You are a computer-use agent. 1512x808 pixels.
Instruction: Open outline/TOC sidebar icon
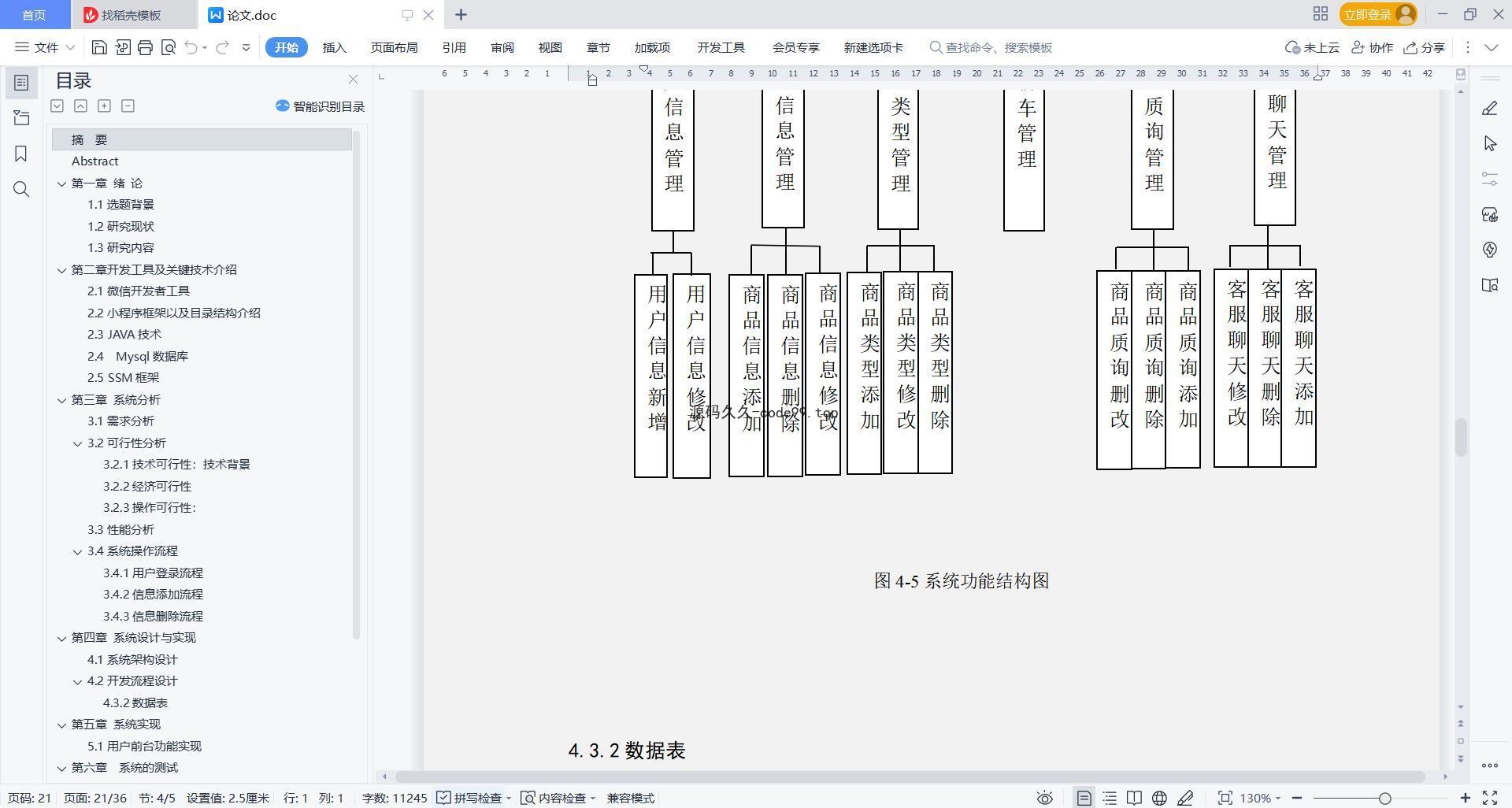point(21,83)
